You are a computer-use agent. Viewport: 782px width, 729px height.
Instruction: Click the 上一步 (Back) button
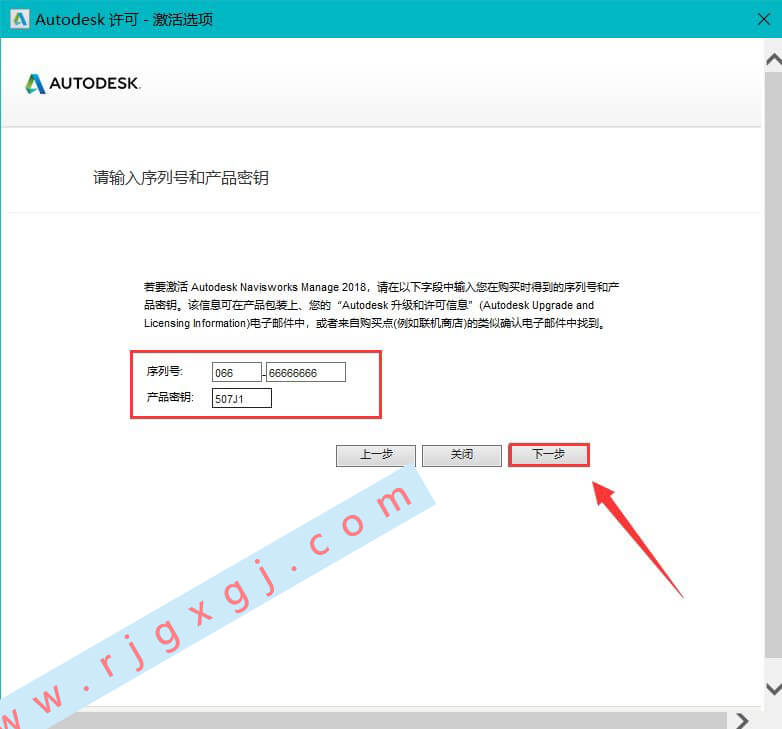pyautogui.click(x=376, y=455)
